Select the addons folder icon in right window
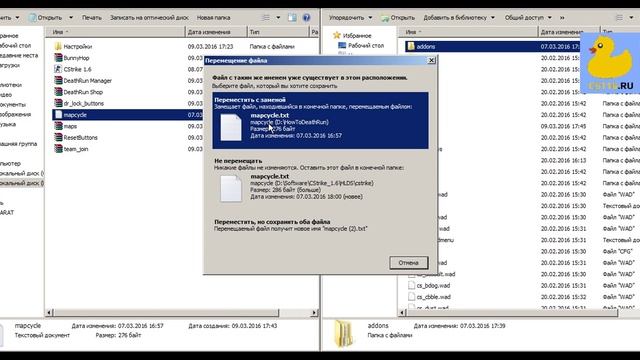The image size is (640, 360). pos(411,47)
